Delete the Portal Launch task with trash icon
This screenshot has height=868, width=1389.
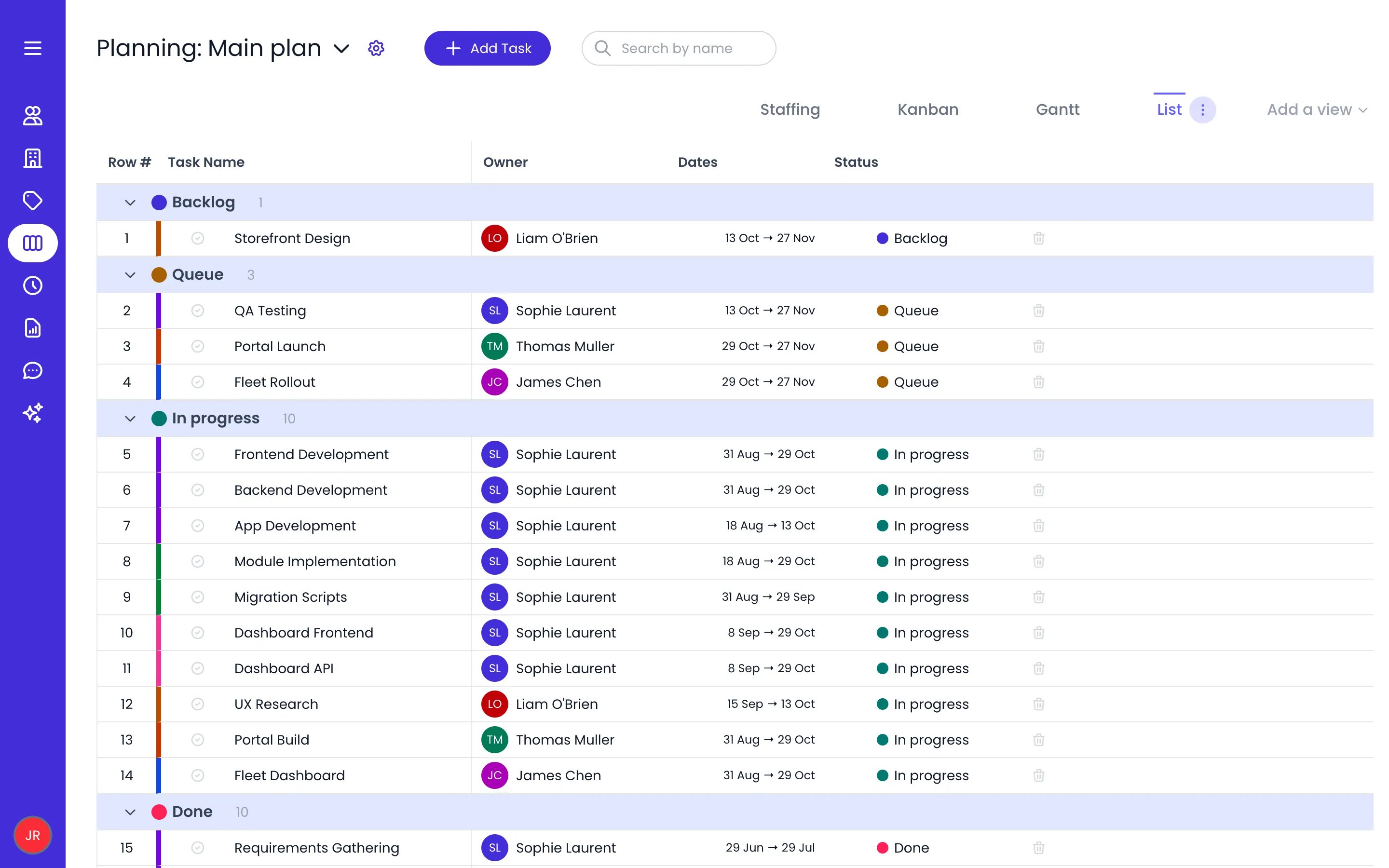[1038, 346]
